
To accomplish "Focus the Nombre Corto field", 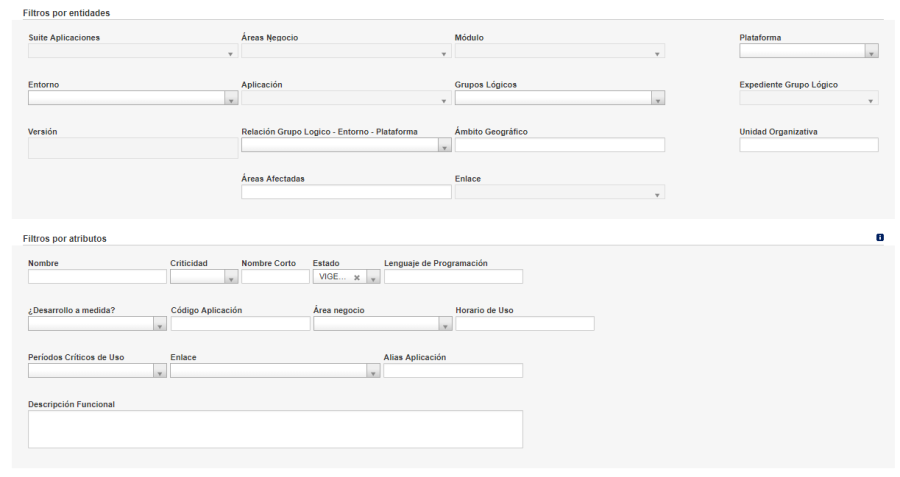I will click(x=276, y=277).
